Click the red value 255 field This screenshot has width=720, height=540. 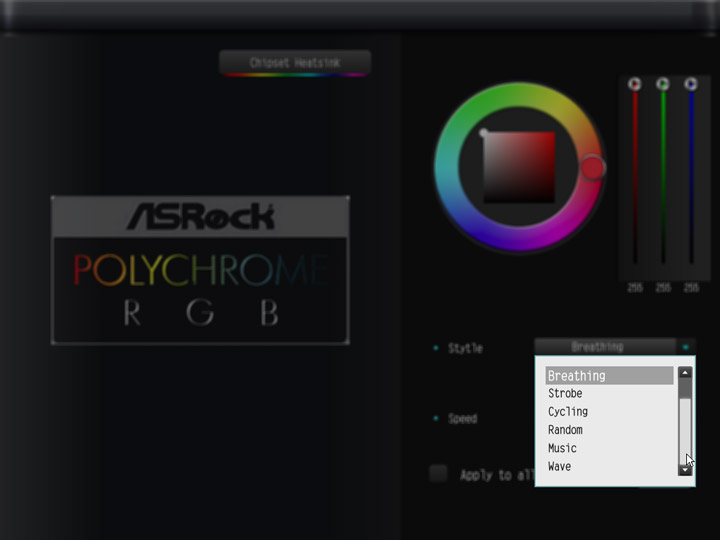[x=635, y=287]
